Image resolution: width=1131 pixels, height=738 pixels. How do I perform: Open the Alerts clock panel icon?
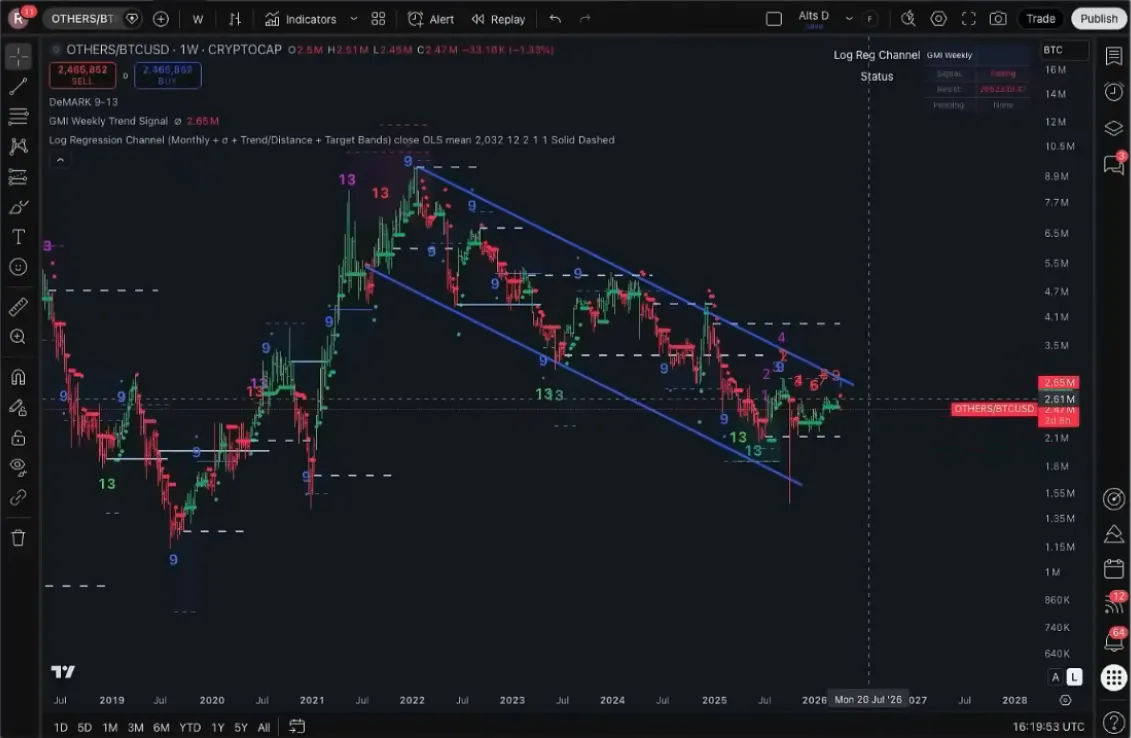pos(1113,91)
